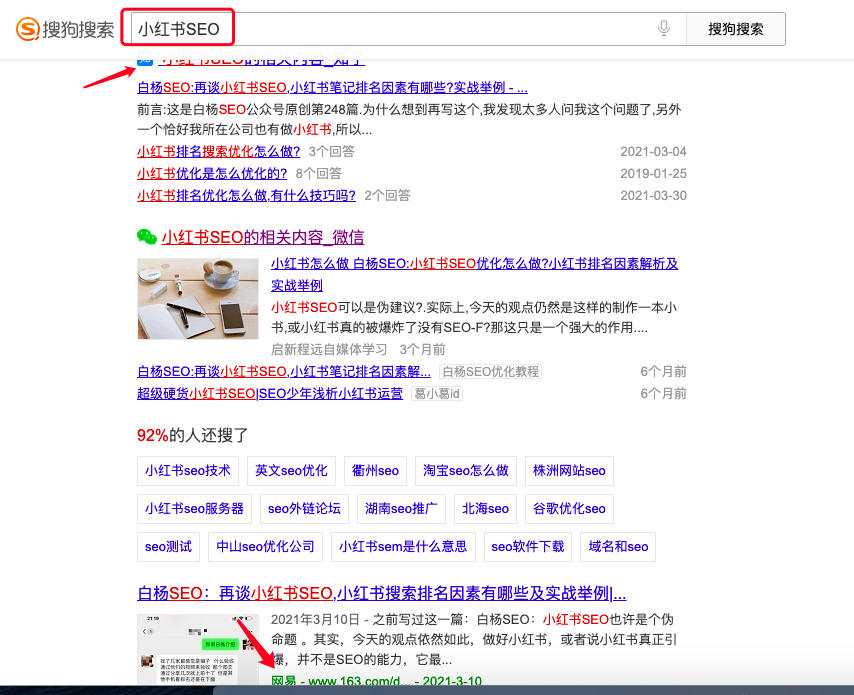The image size is (854, 695).
Task: Click the date 2021-03-04
Action: (653, 151)
